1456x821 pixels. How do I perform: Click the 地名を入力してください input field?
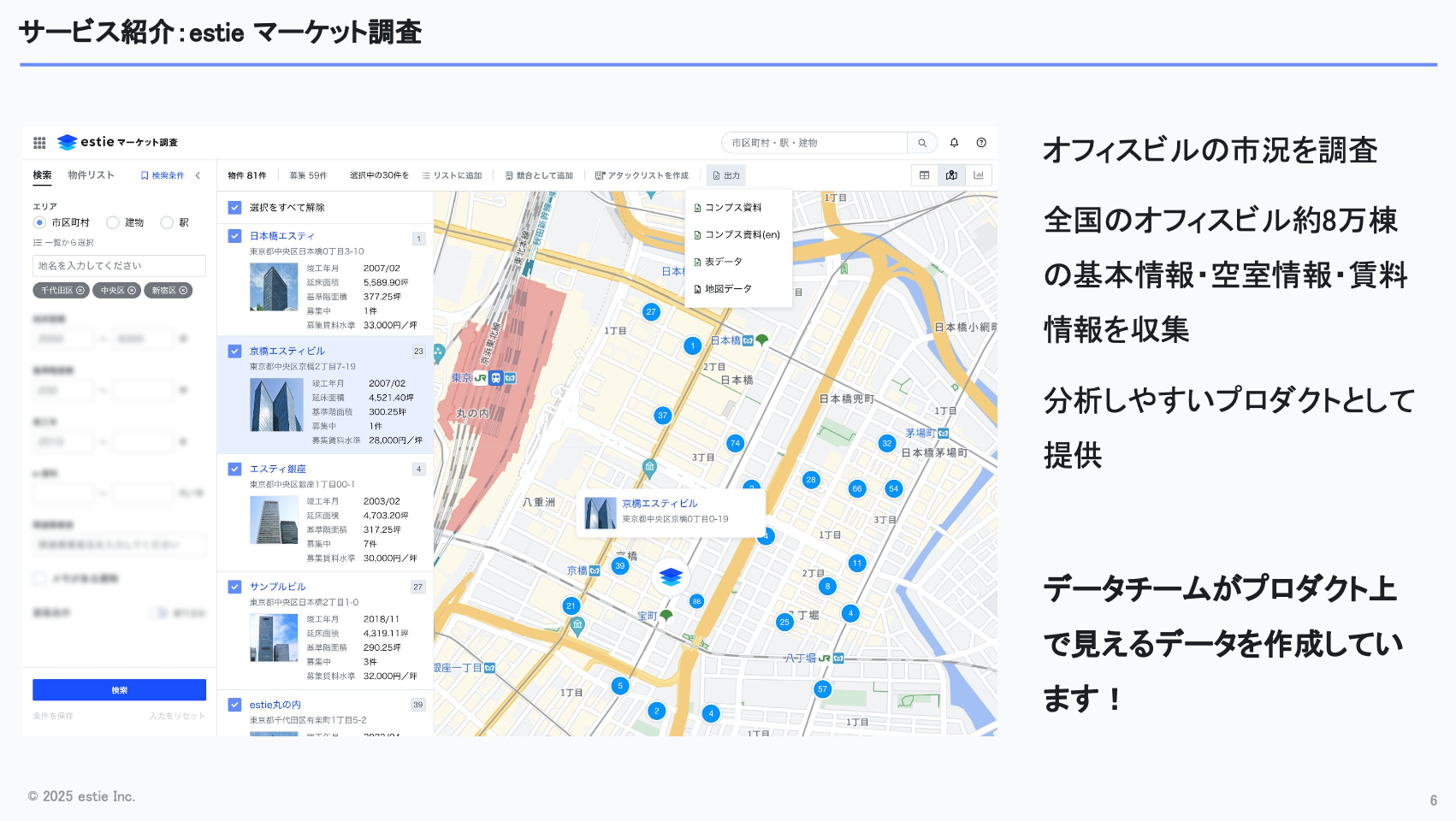pos(119,266)
